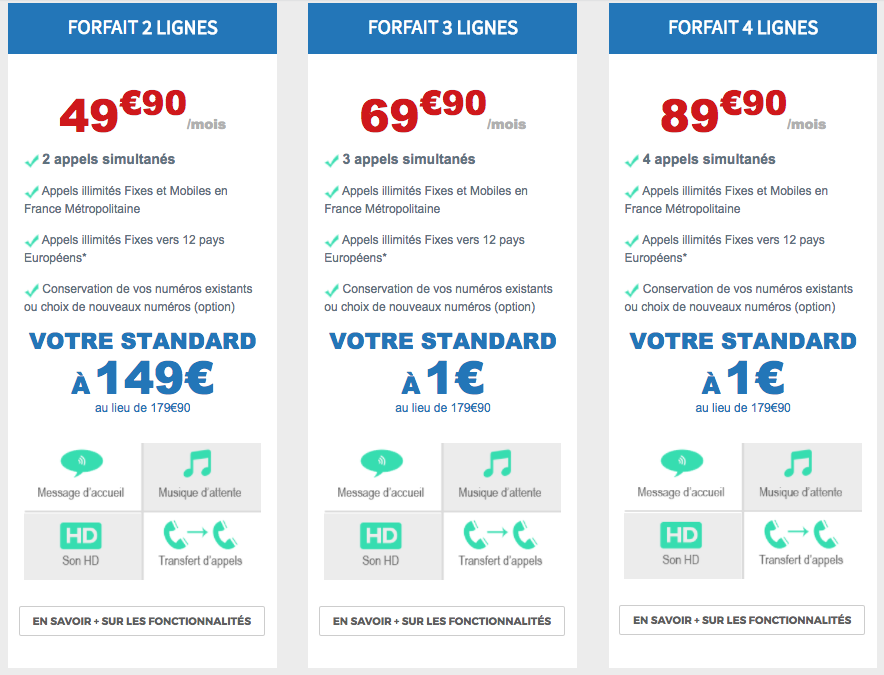Click Son HD icon in 2 Lignes plan

81,536
